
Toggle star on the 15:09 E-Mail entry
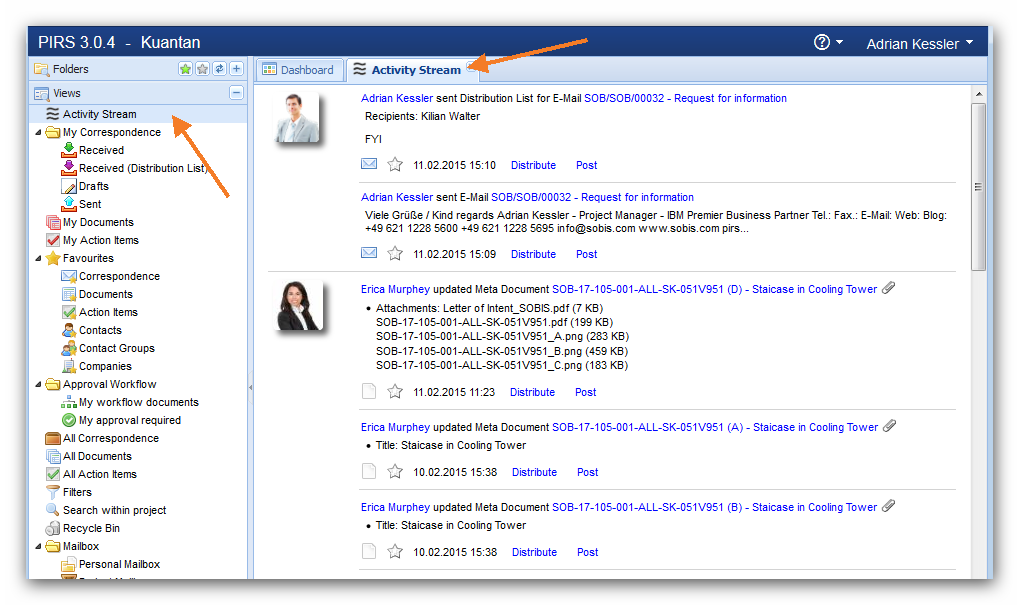[x=395, y=254]
